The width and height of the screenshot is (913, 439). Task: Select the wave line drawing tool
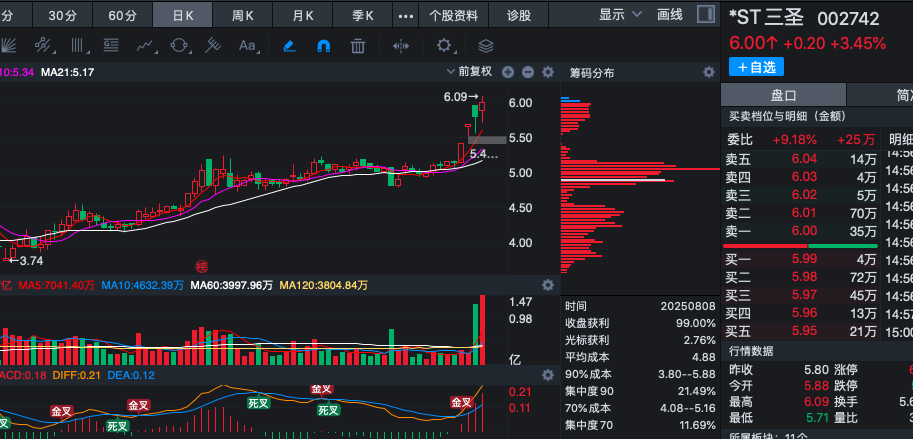[x=146, y=45]
